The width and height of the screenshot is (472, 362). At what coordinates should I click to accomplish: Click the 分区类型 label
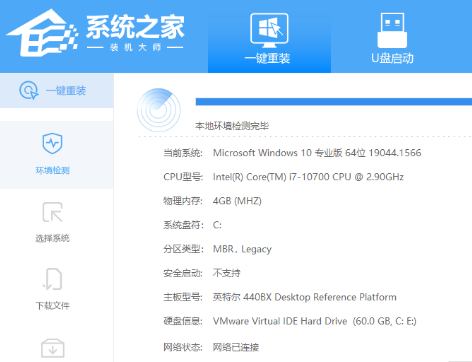(183, 249)
